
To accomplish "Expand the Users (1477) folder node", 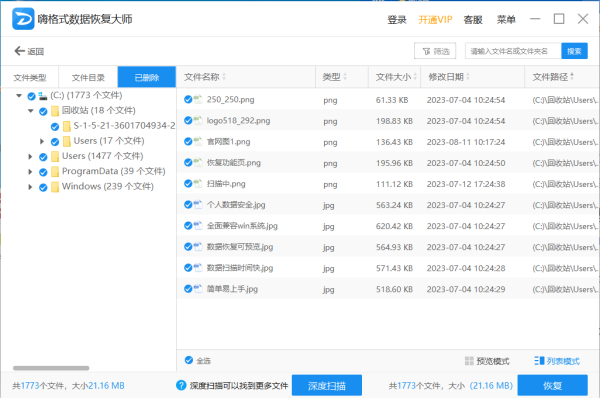I will point(30,157).
